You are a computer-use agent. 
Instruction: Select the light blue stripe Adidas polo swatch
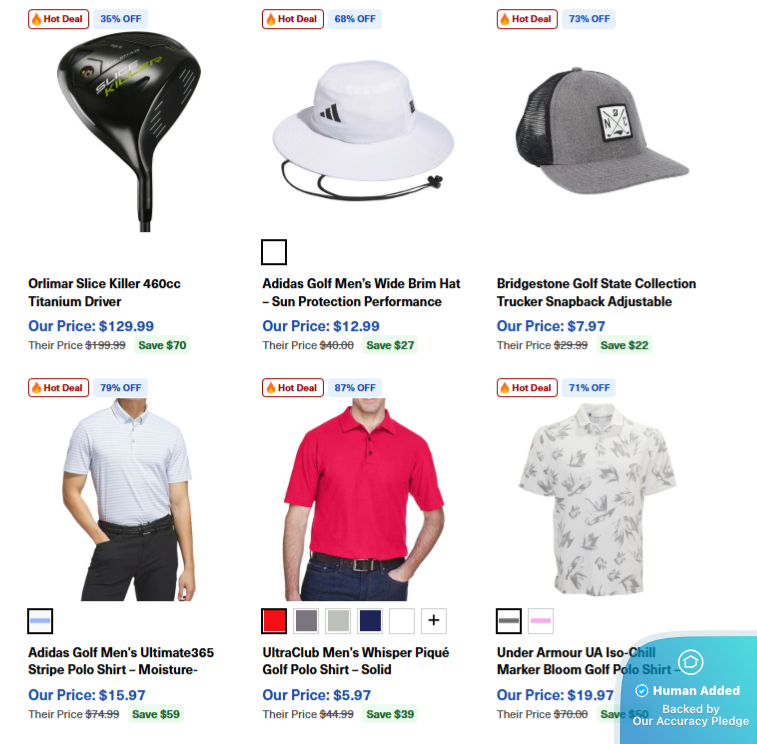coord(40,621)
